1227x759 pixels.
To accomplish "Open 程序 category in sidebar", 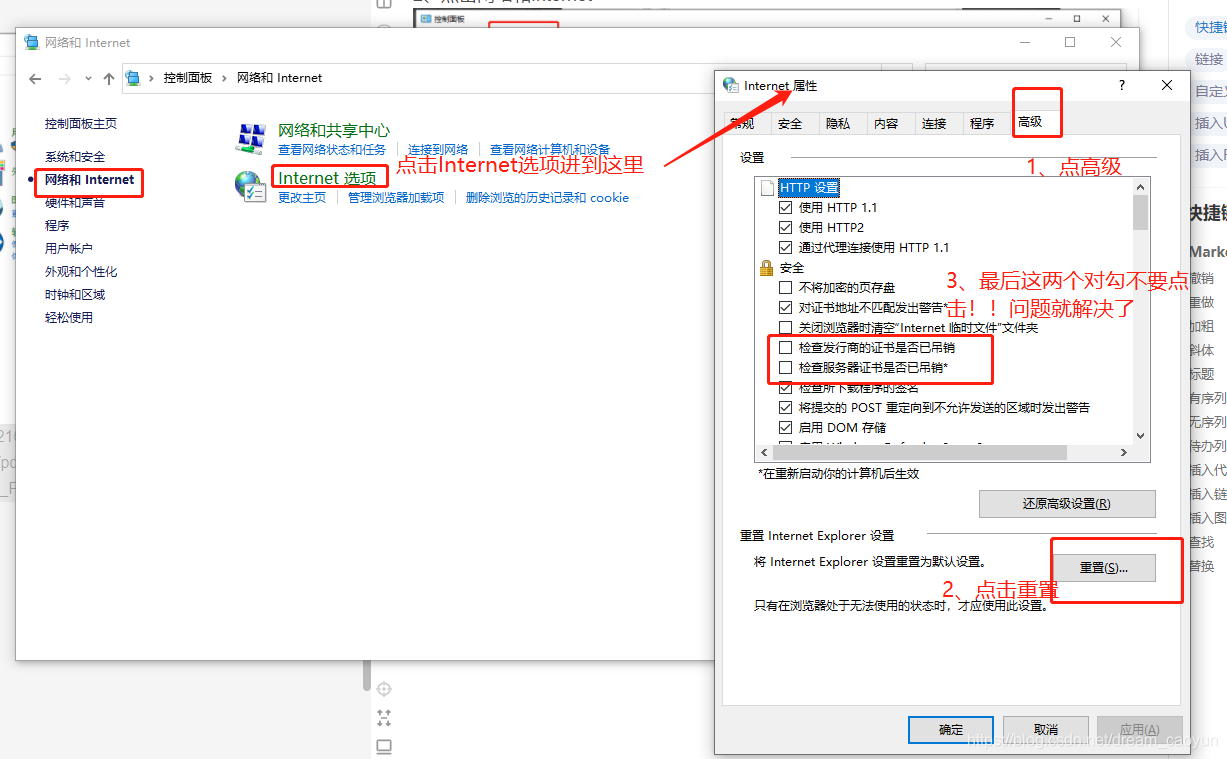I will (57, 226).
